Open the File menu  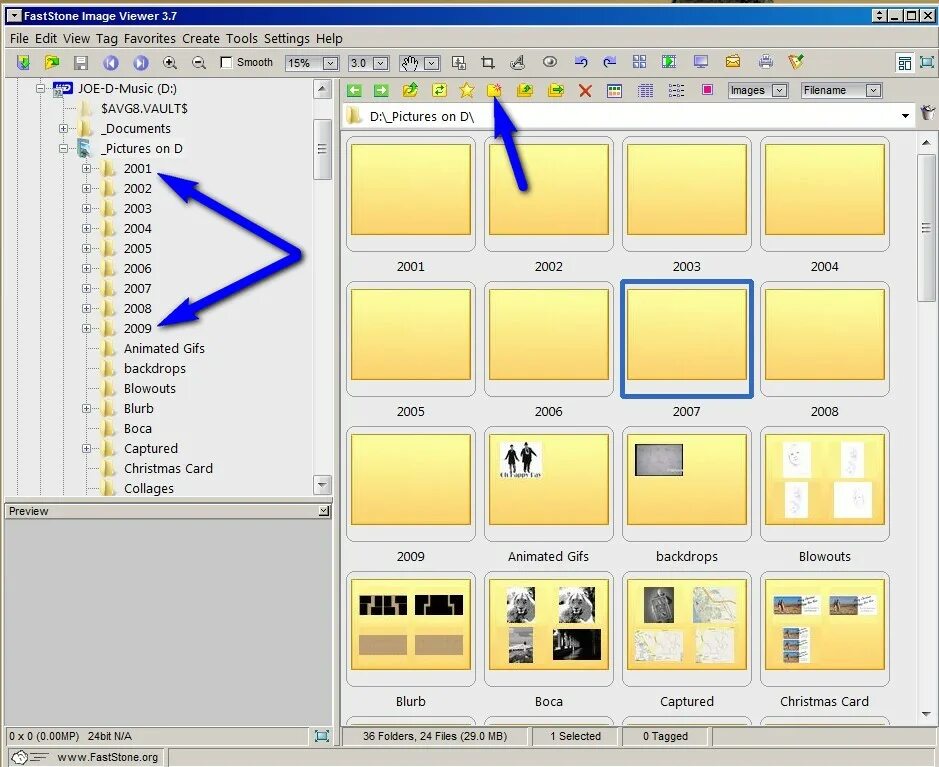(x=19, y=38)
